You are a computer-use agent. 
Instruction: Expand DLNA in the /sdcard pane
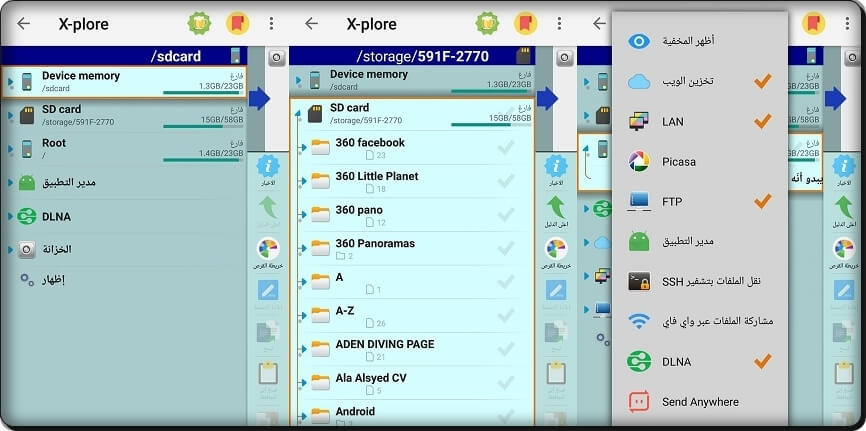(10, 216)
